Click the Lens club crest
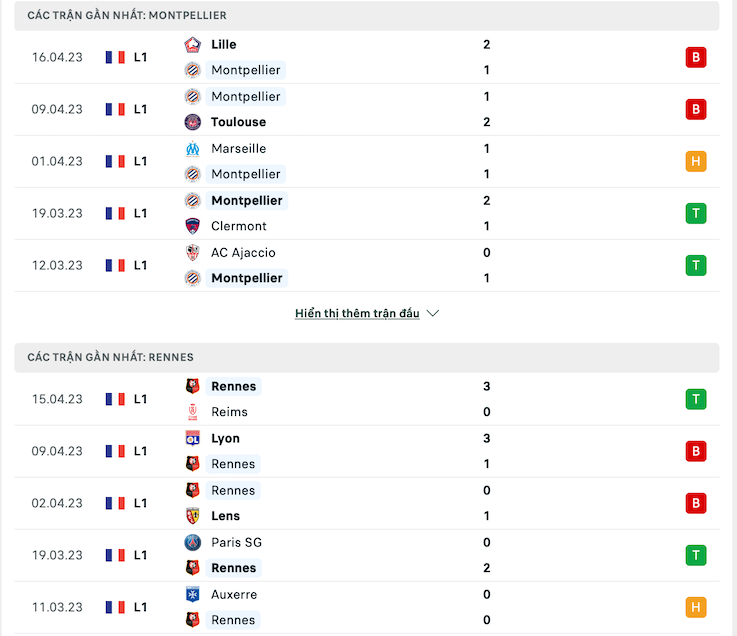 pyautogui.click(x=192, y=516)
